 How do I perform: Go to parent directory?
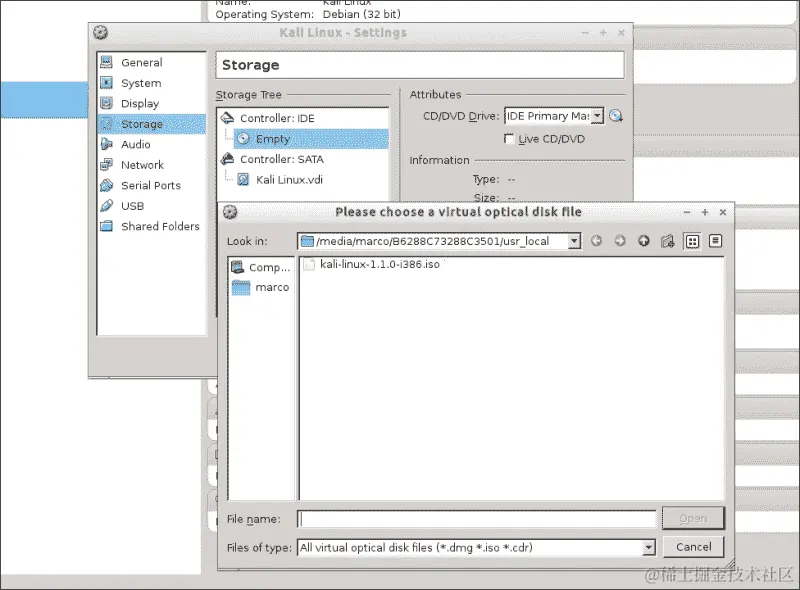point(644,241)
